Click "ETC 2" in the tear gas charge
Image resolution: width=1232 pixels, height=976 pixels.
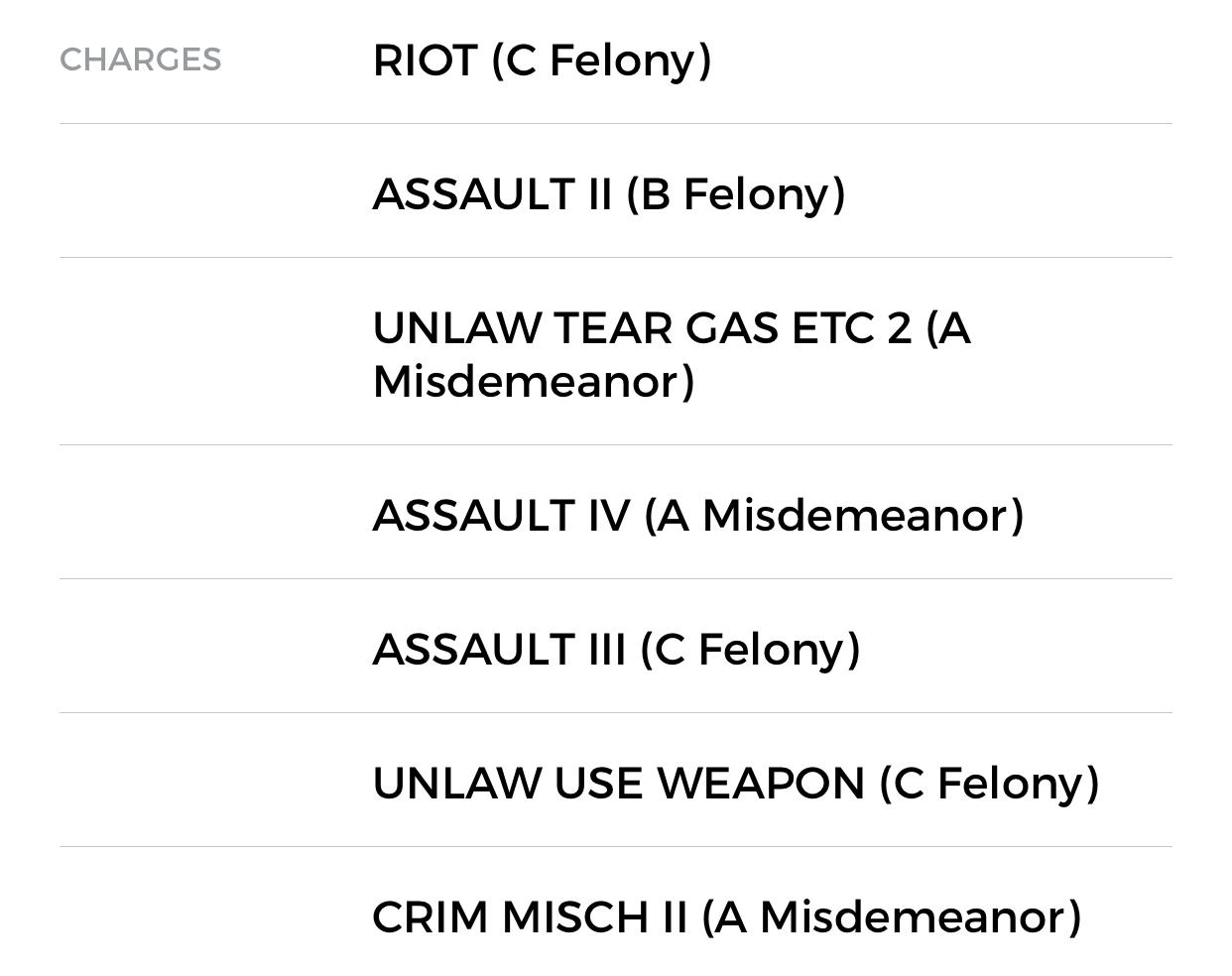[x=851, y=328]
